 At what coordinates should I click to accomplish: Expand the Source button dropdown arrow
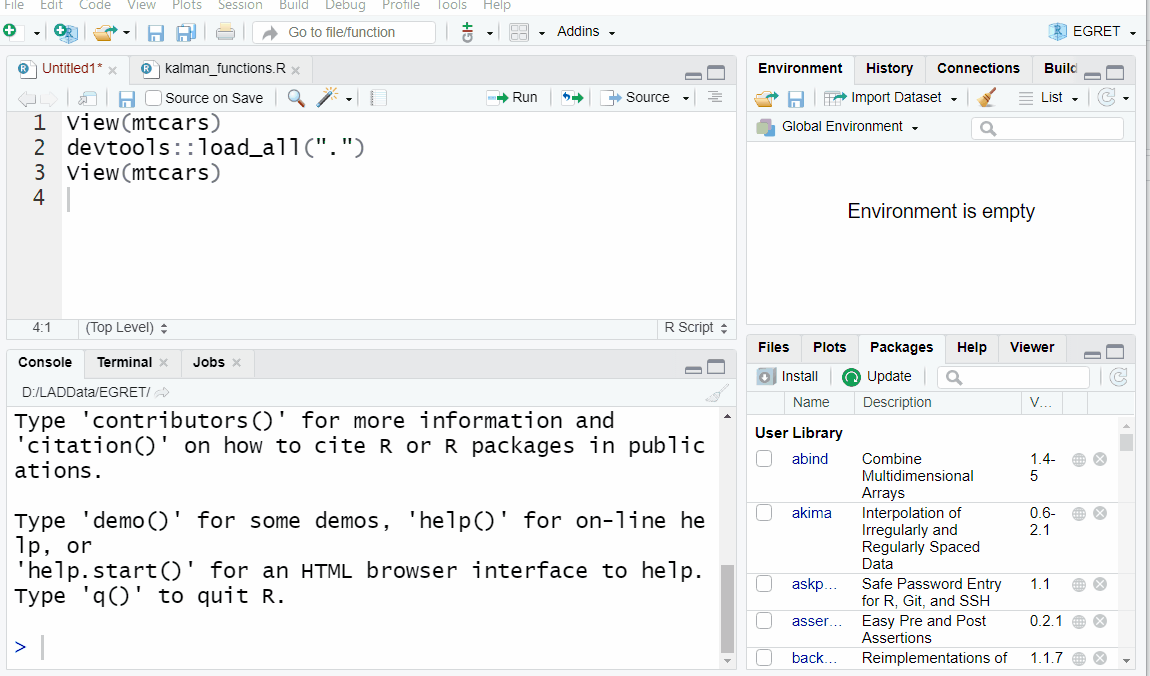(x=686, y=98)
